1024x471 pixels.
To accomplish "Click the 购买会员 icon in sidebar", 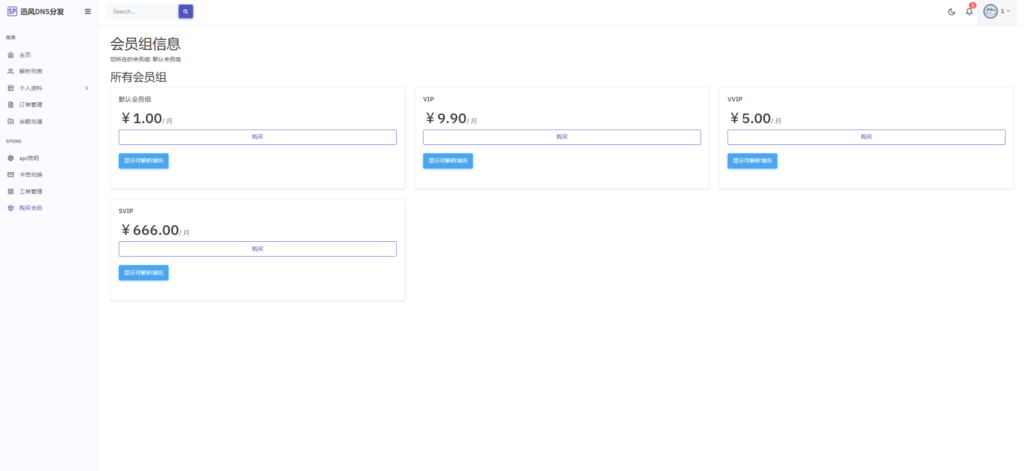I will tap(11, 208).
